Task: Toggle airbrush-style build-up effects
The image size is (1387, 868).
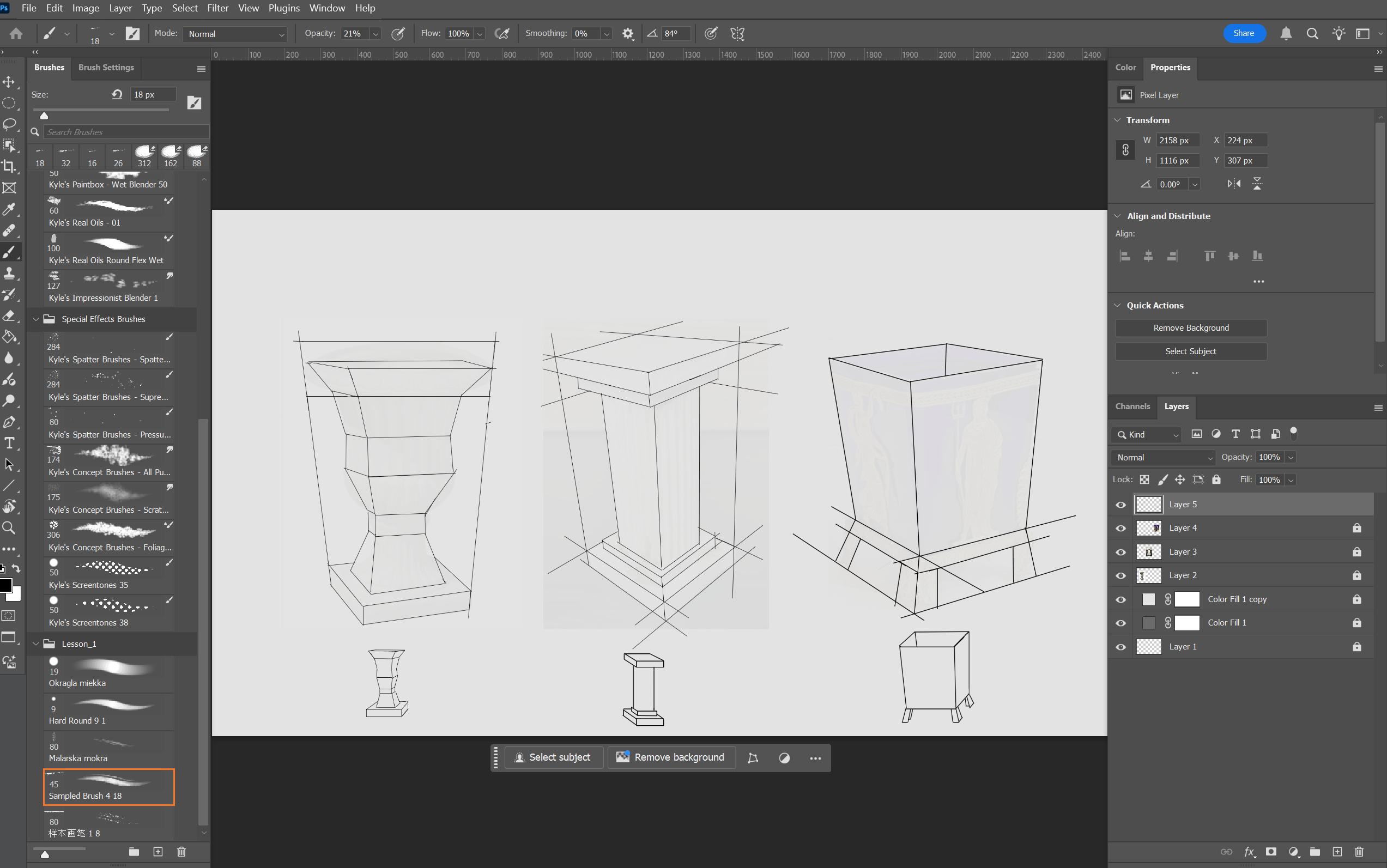Action: tap(502, 34)
